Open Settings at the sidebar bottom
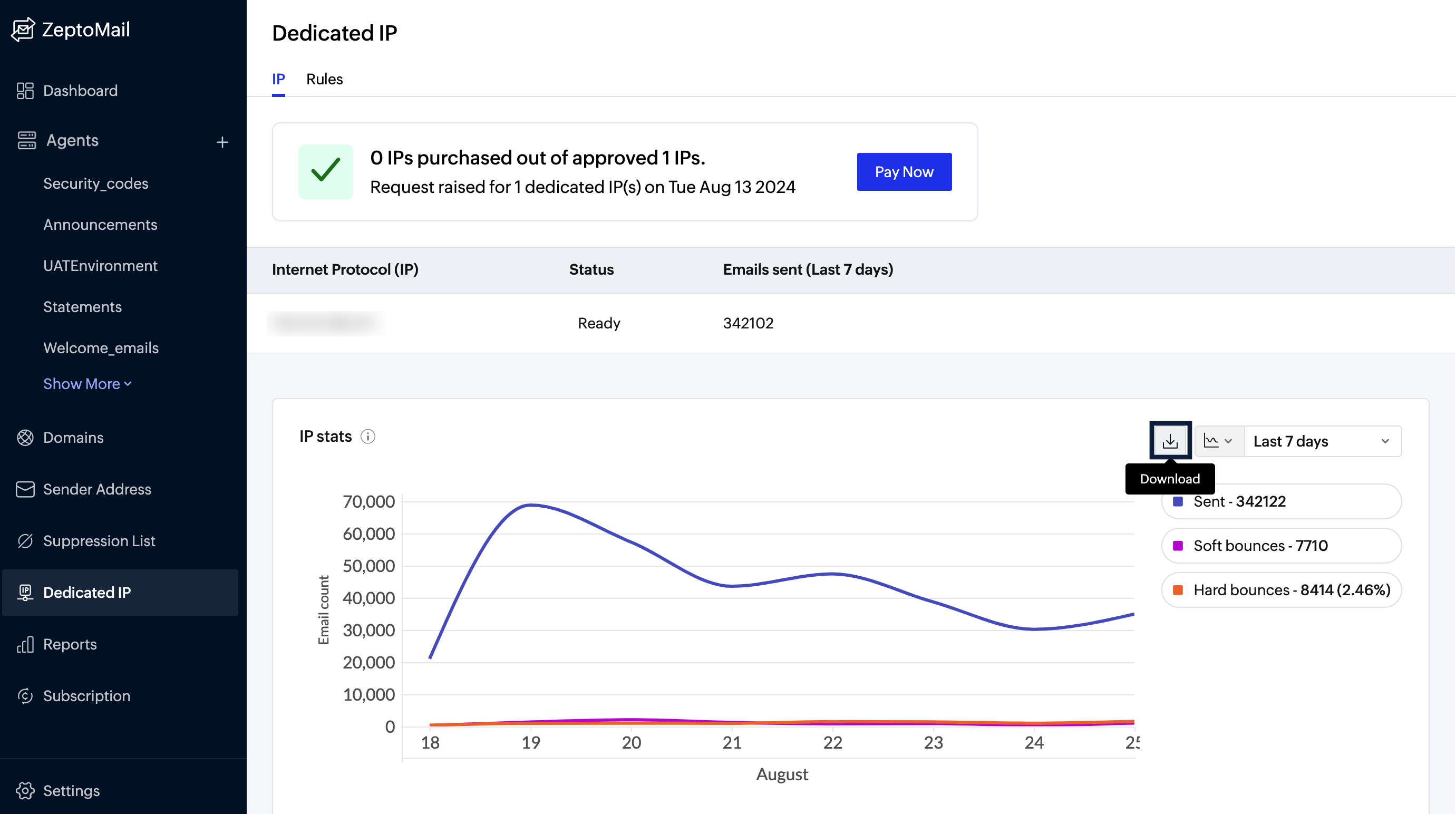The width and height of the screenshot is (1456, 814). point(71,790)
